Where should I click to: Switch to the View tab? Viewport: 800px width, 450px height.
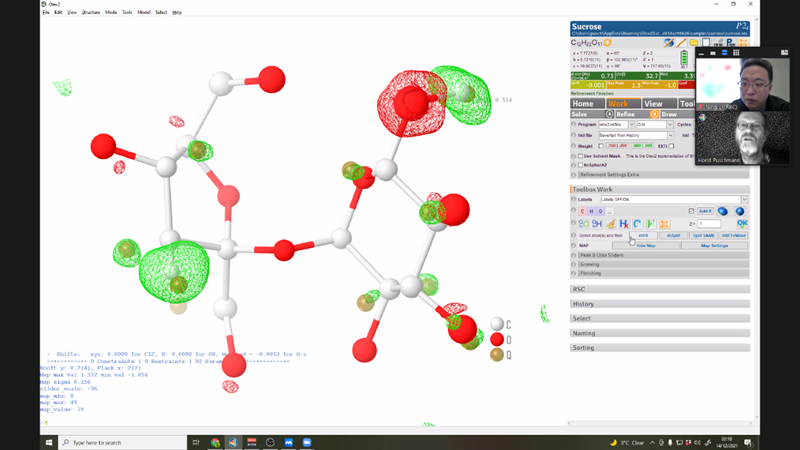tap(653, 103)
